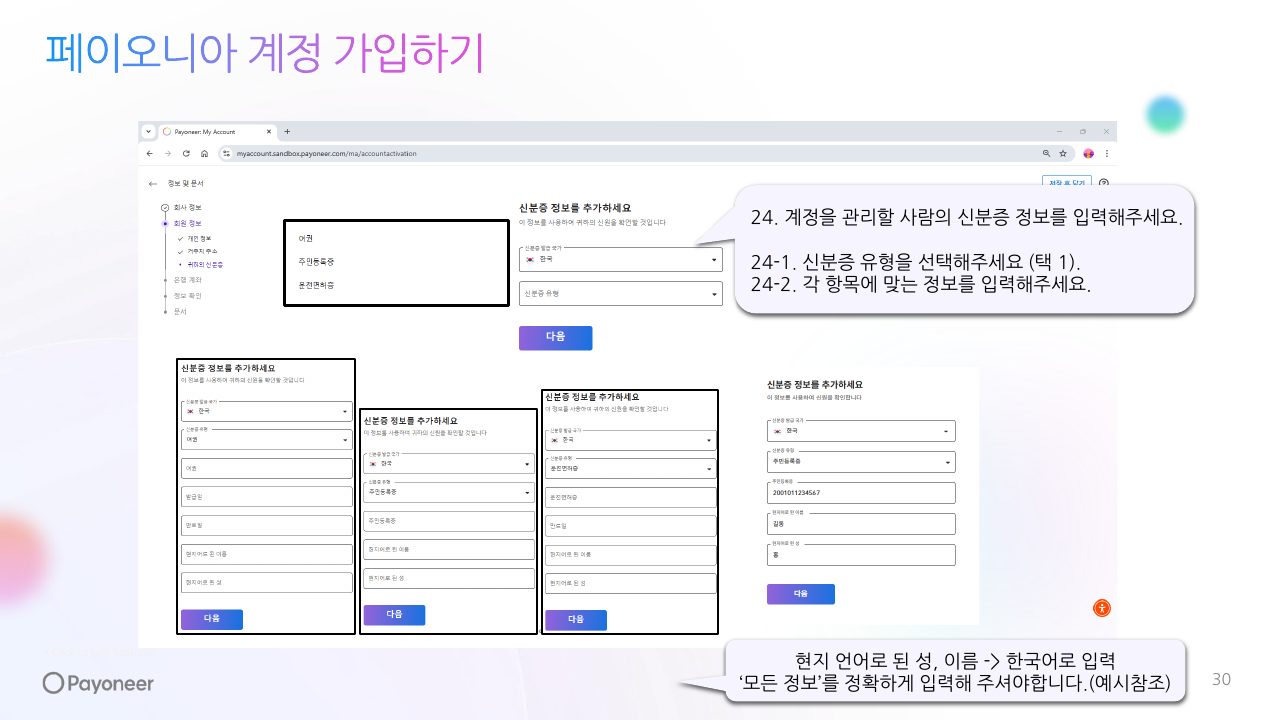Open the help question mark icon
Image resolution: width=1280 pixels, height=720 pixels.
(x=1104, y=183)
